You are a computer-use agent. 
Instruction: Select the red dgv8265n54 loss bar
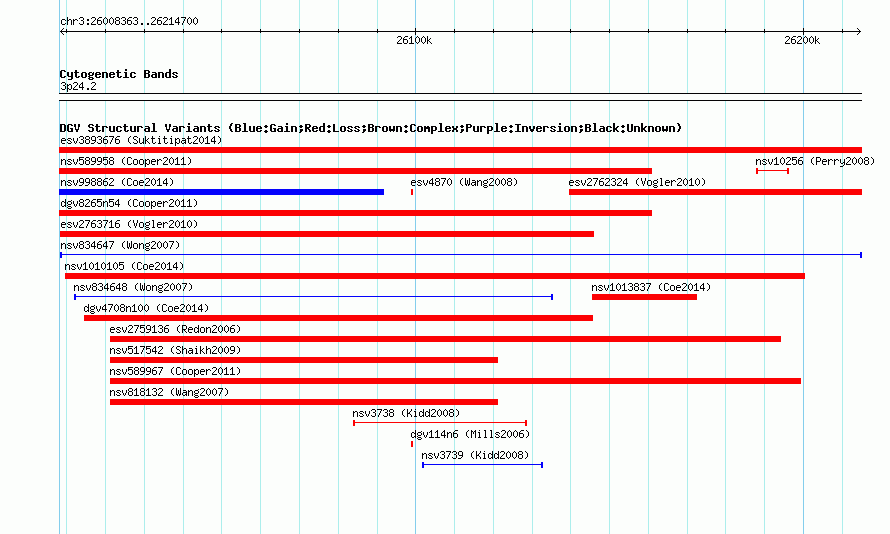click(x=355, y=213)
